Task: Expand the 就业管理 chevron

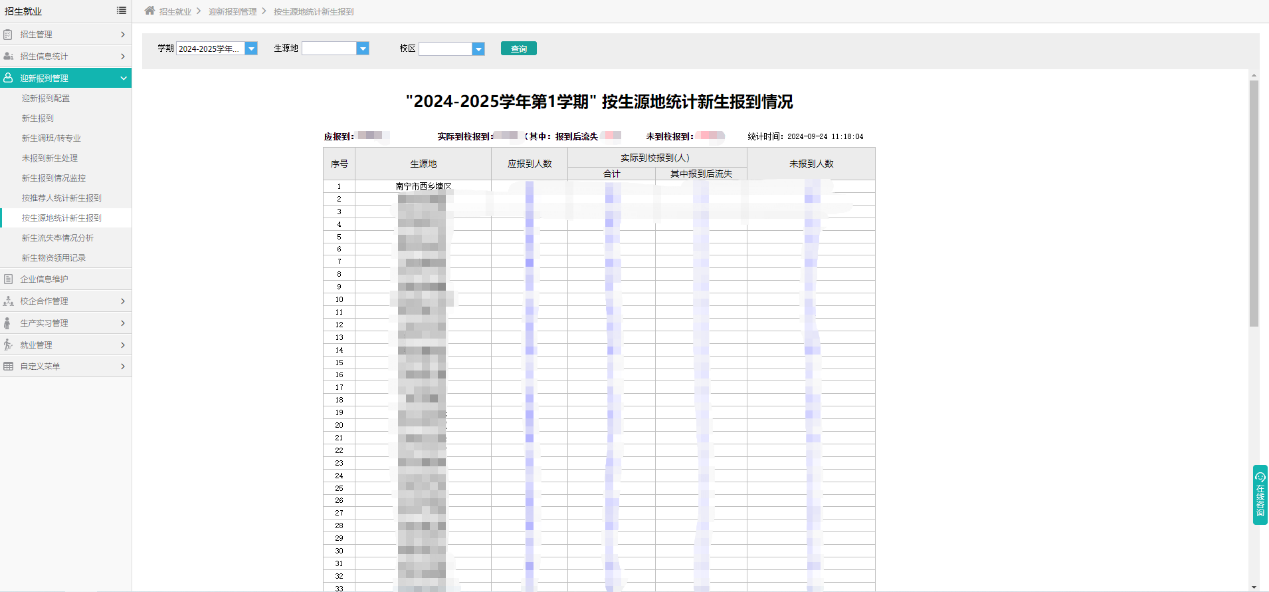Action: pyautogui.click(x=122, y=345)
